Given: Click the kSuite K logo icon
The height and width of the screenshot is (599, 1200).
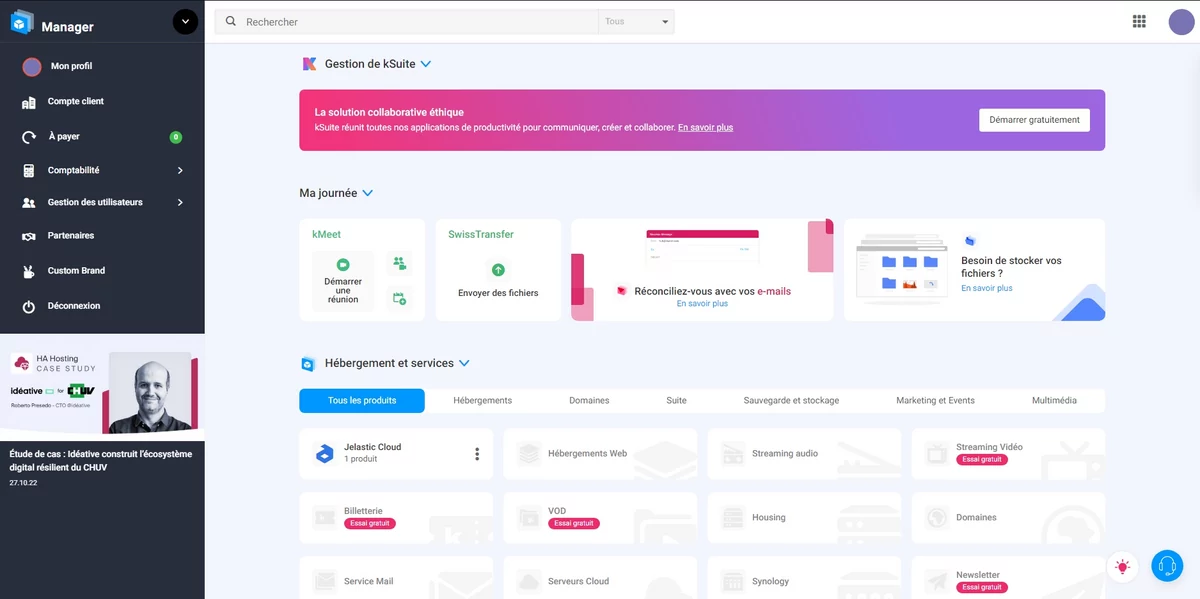Looking at the screenshot, I should click(309, 64).
